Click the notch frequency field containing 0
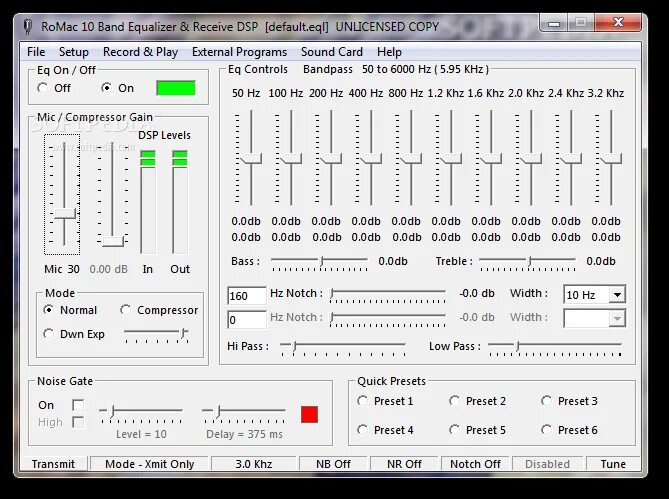 (247, 319)
